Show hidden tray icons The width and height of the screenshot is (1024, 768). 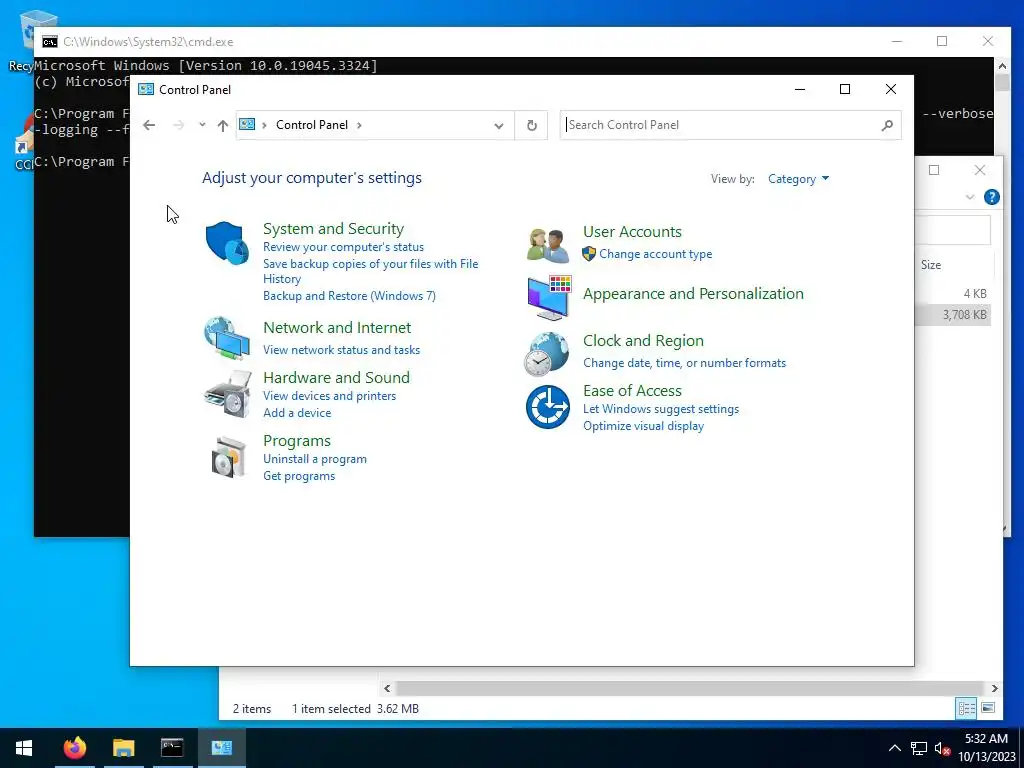[x=895, y=748]
